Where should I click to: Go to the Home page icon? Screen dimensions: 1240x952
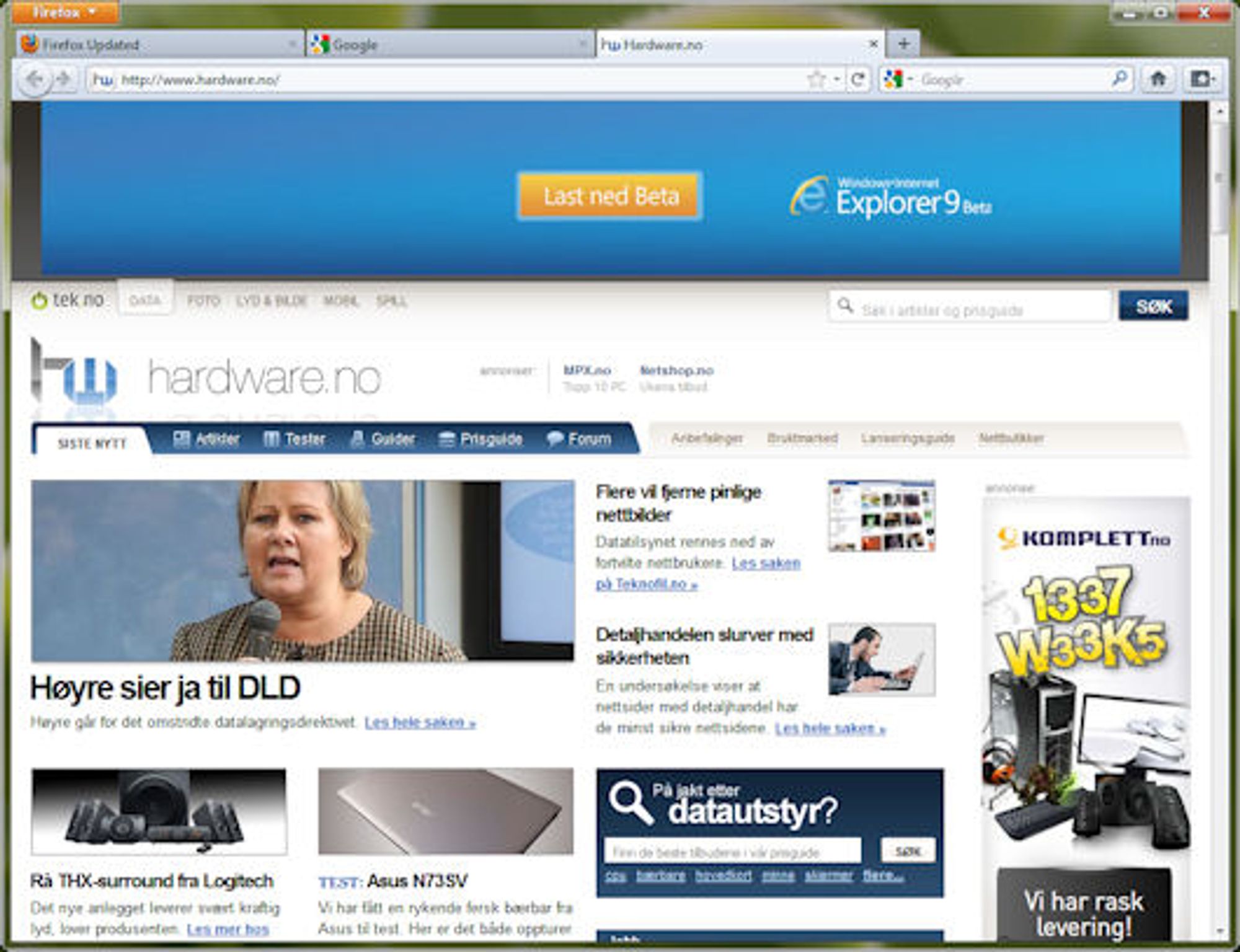(x=1158, y=79)
